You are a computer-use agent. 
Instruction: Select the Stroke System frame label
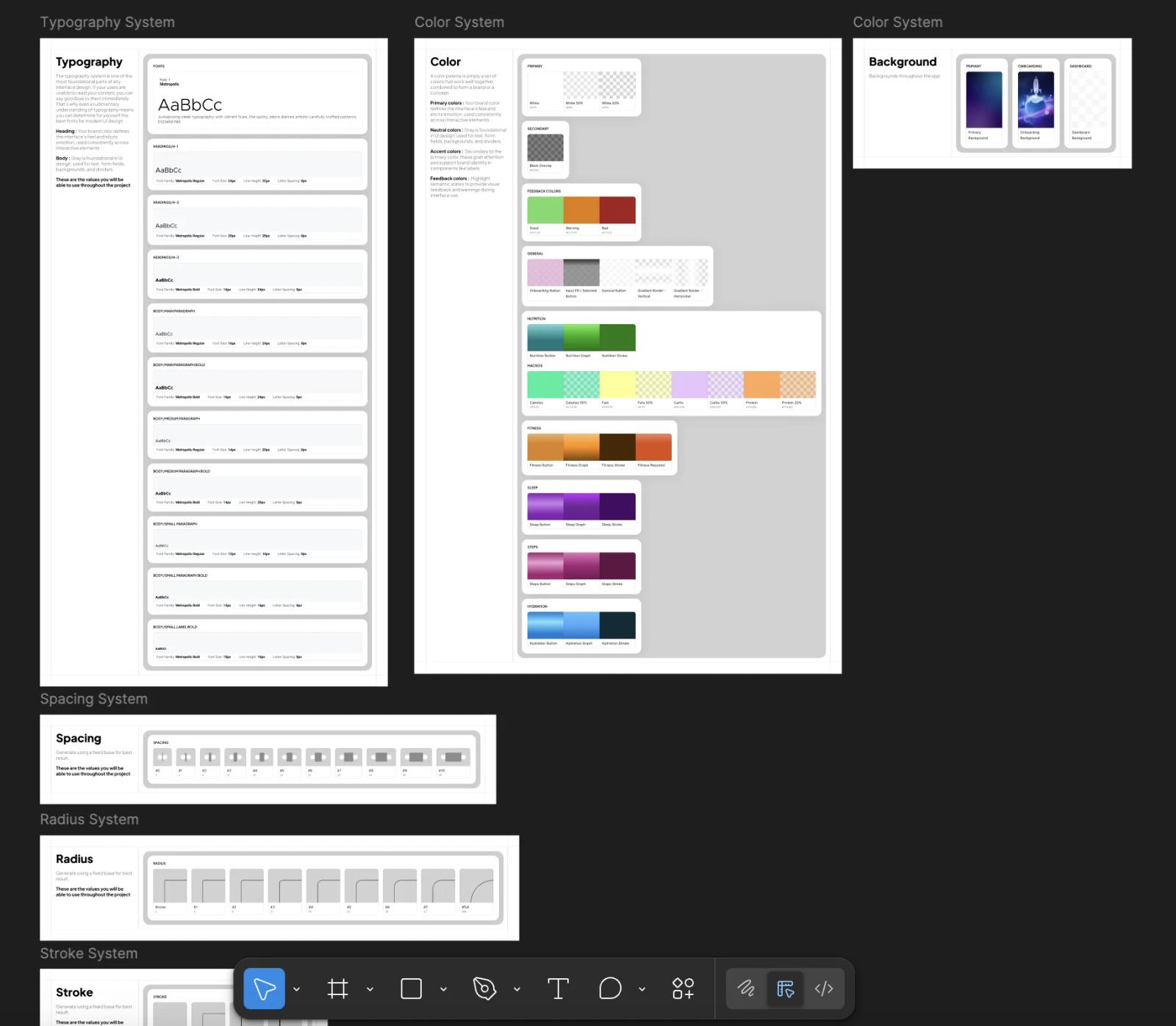click(89, 953)
